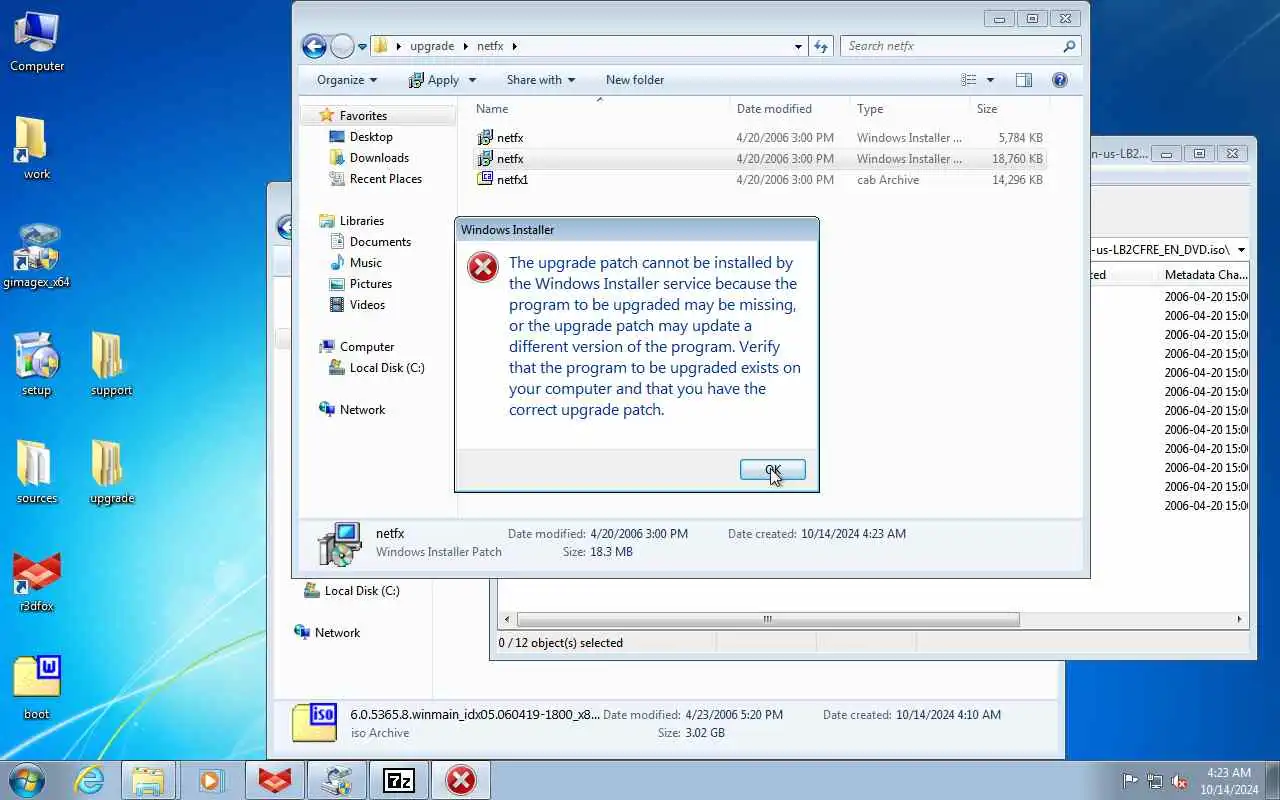The height and width of the screenshot is (800, 1280).
Task: Open the Pictures library
Action: [x=371, y=284]
